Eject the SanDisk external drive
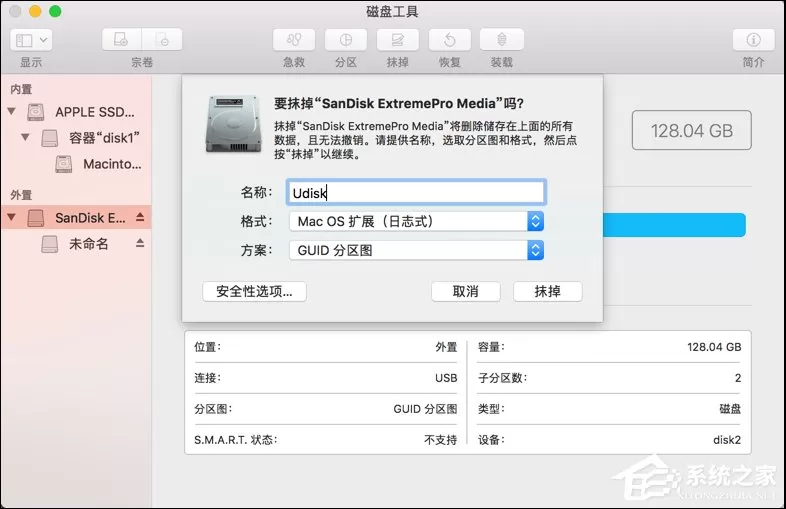Image resolution: width=786 pixels, height=509 pixels. [140, 217]
